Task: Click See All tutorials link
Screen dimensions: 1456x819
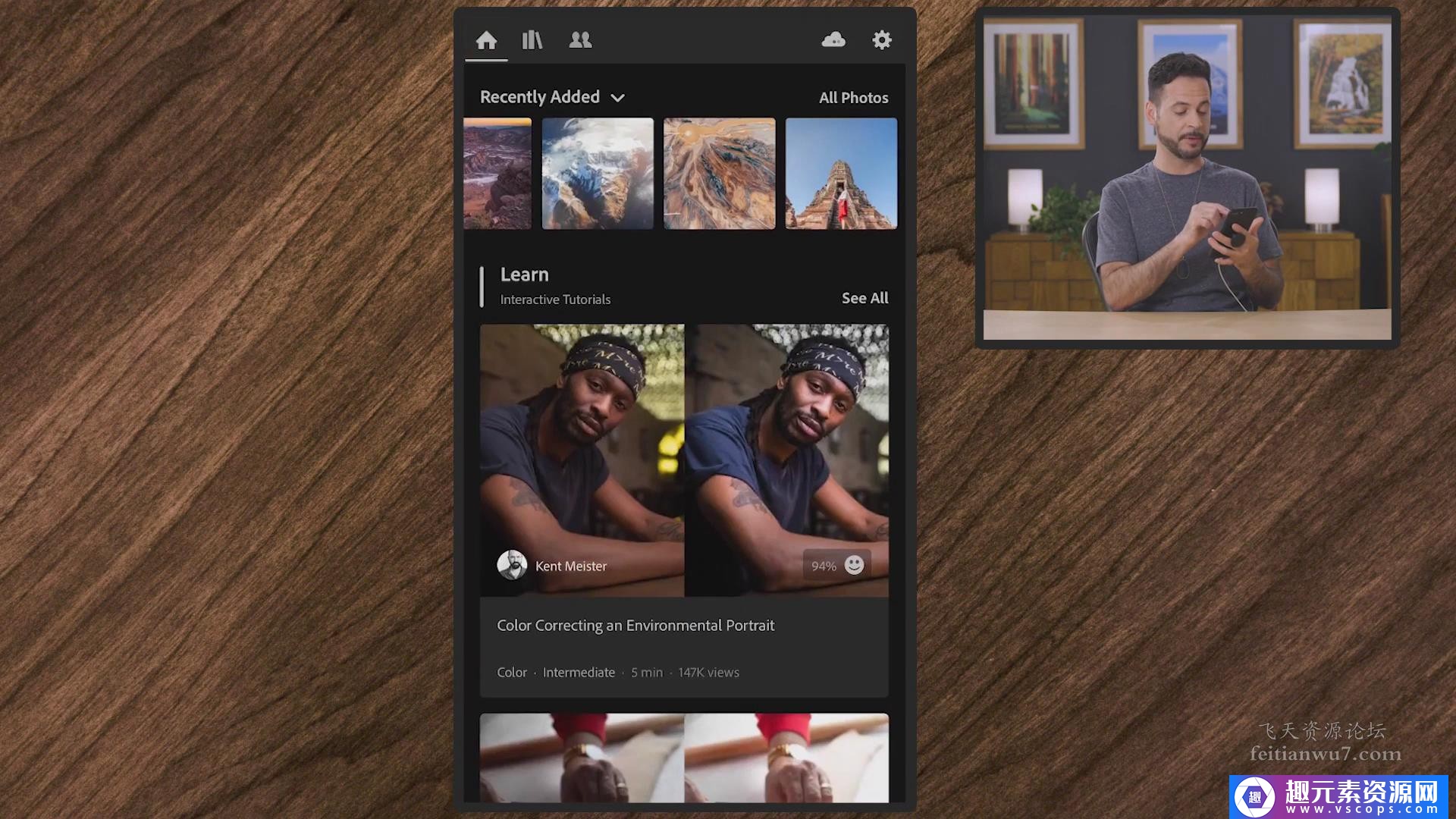Action: pos(864,298)
